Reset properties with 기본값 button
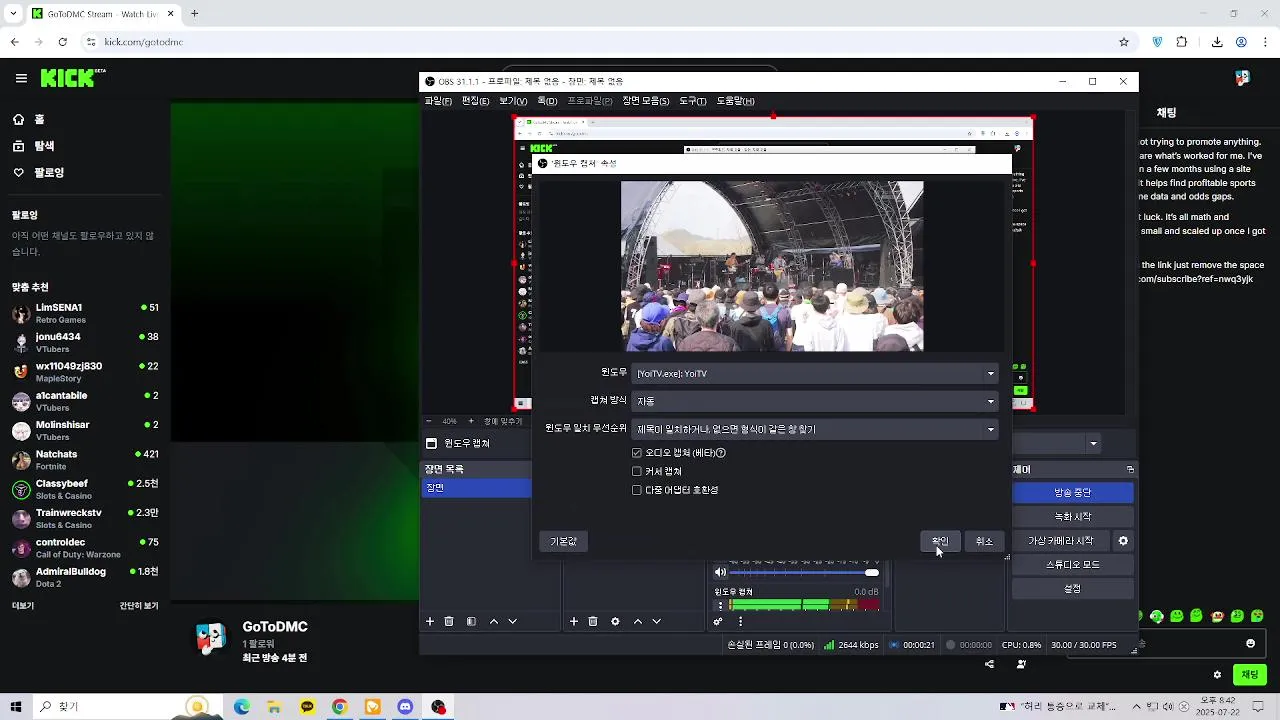Viewport: 1280px width, 720px height. click(x=564, y=541)
